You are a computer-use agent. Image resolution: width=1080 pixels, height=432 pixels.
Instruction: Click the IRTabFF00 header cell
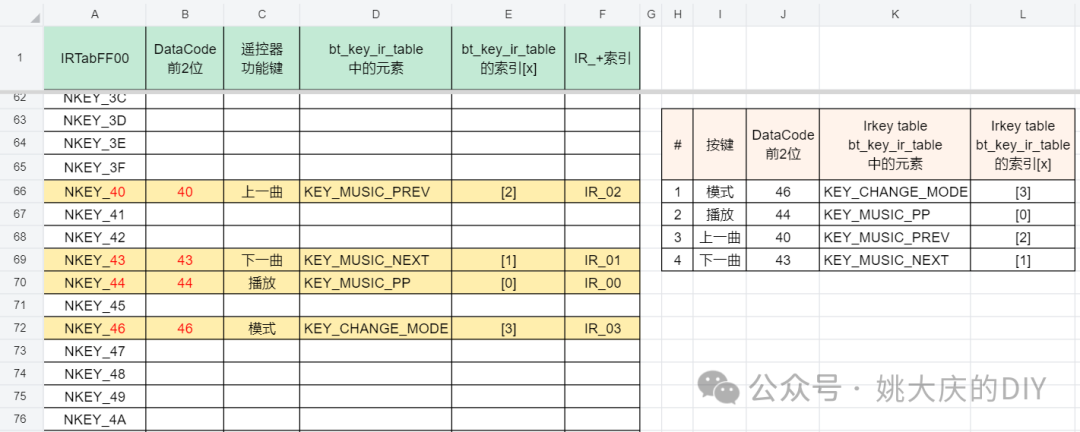[x=94, y=58]
